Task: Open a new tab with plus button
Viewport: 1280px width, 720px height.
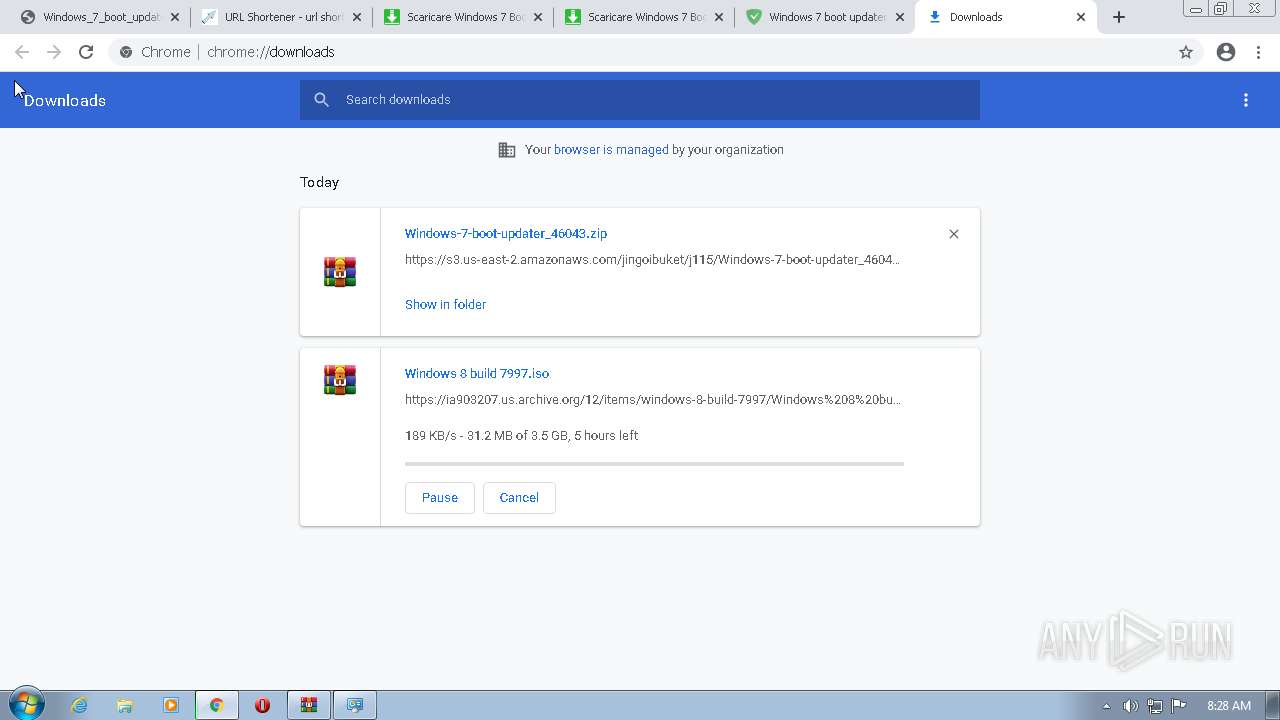Action: (1119, 17)
